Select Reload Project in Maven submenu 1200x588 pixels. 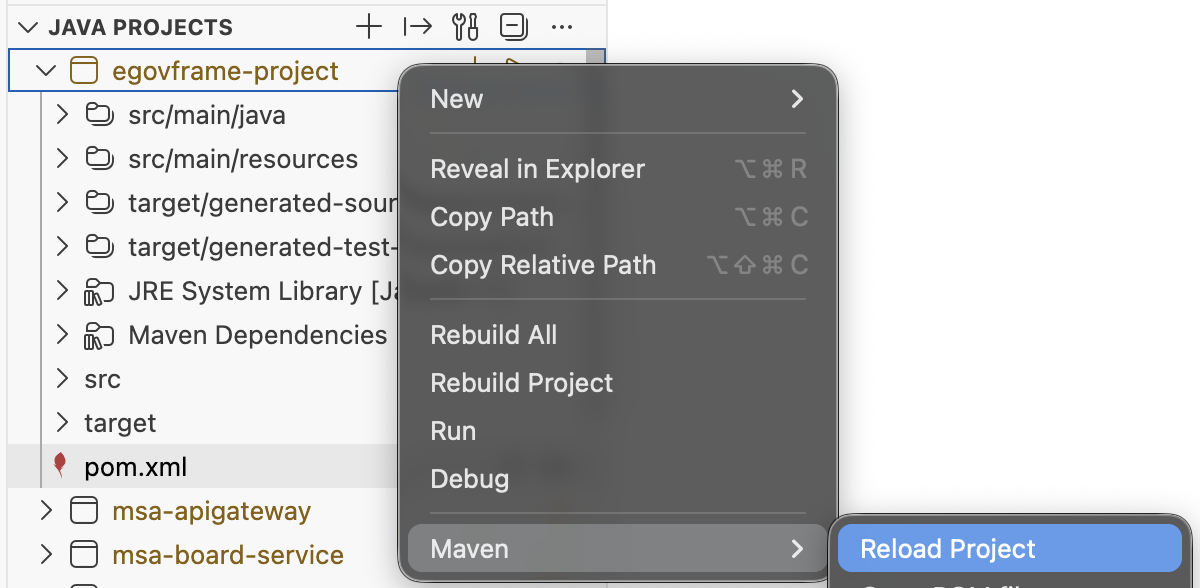point(947,549)
